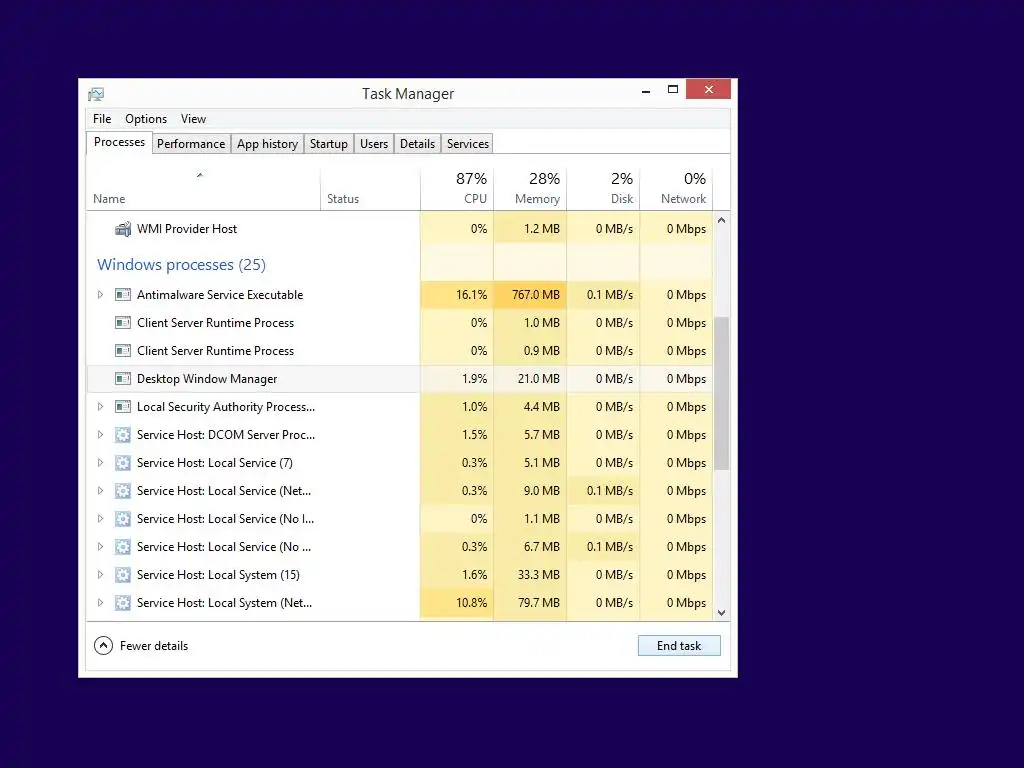Click the scrollbar up arrow
The width and height of the screenshot is (1024, 768).
(x=722, y=221)
